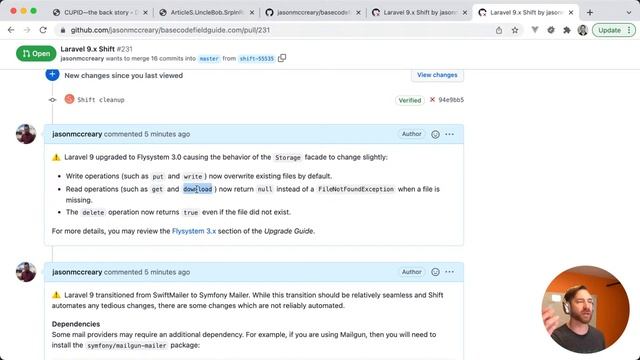Open the Shift cleanup commit
Viewport: 640px width, 360px height.
click(101, 100)
